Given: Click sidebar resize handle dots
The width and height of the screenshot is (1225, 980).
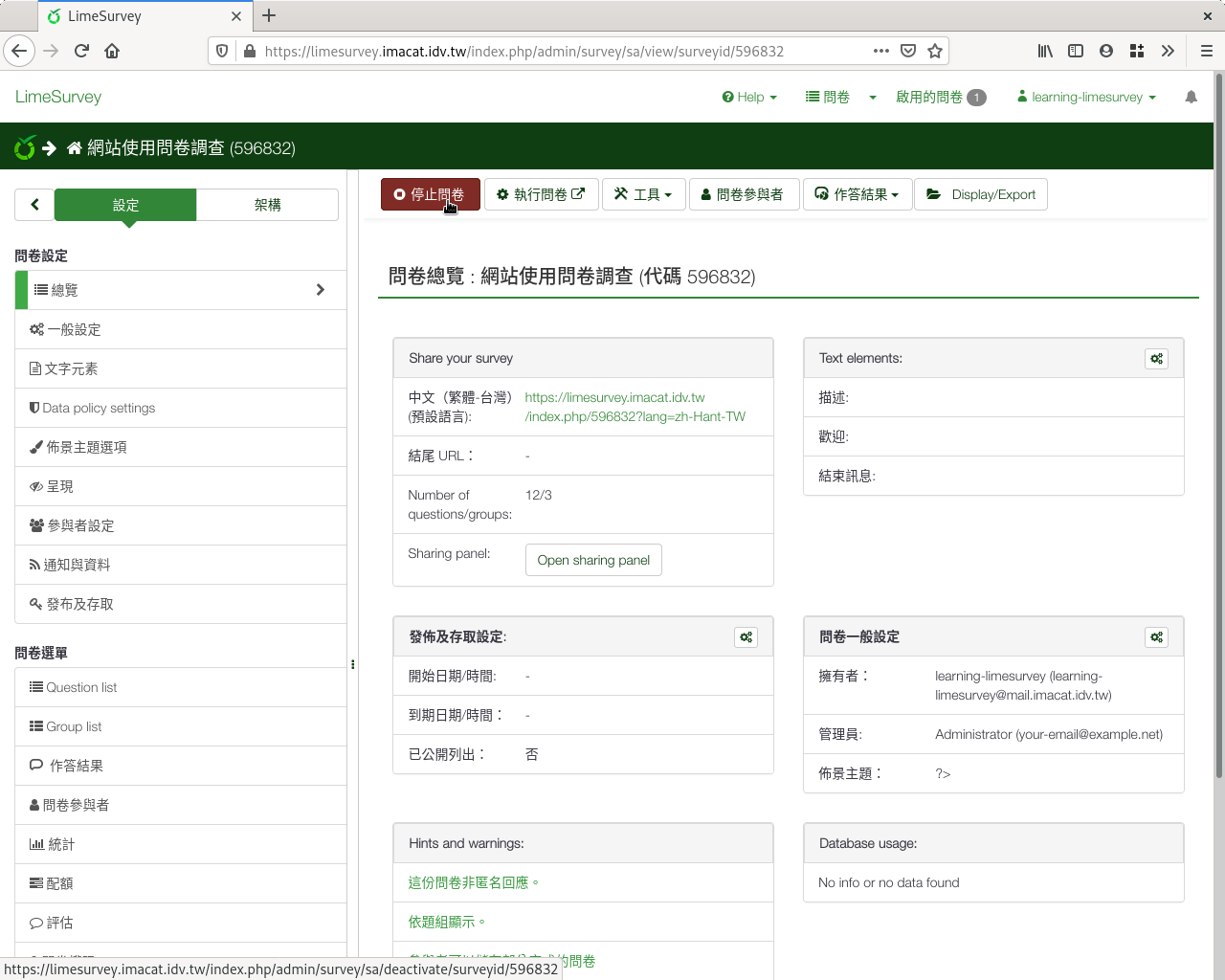Looking at the screenshot, I should [x=353, y=664].
